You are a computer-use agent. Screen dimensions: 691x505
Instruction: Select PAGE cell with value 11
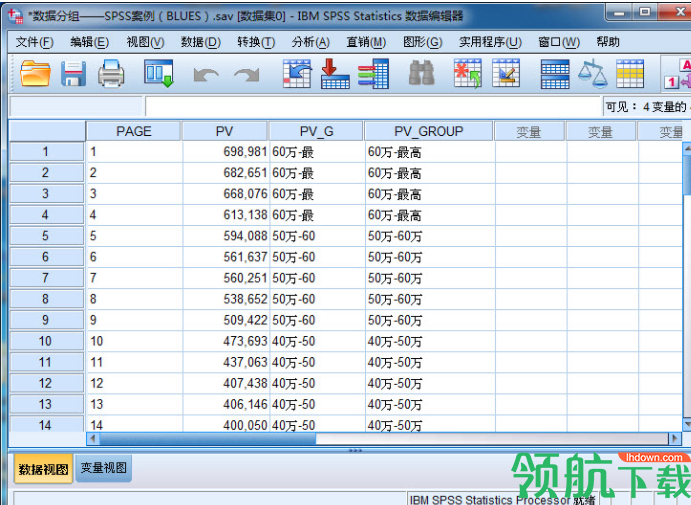click(x=134, y=362)
